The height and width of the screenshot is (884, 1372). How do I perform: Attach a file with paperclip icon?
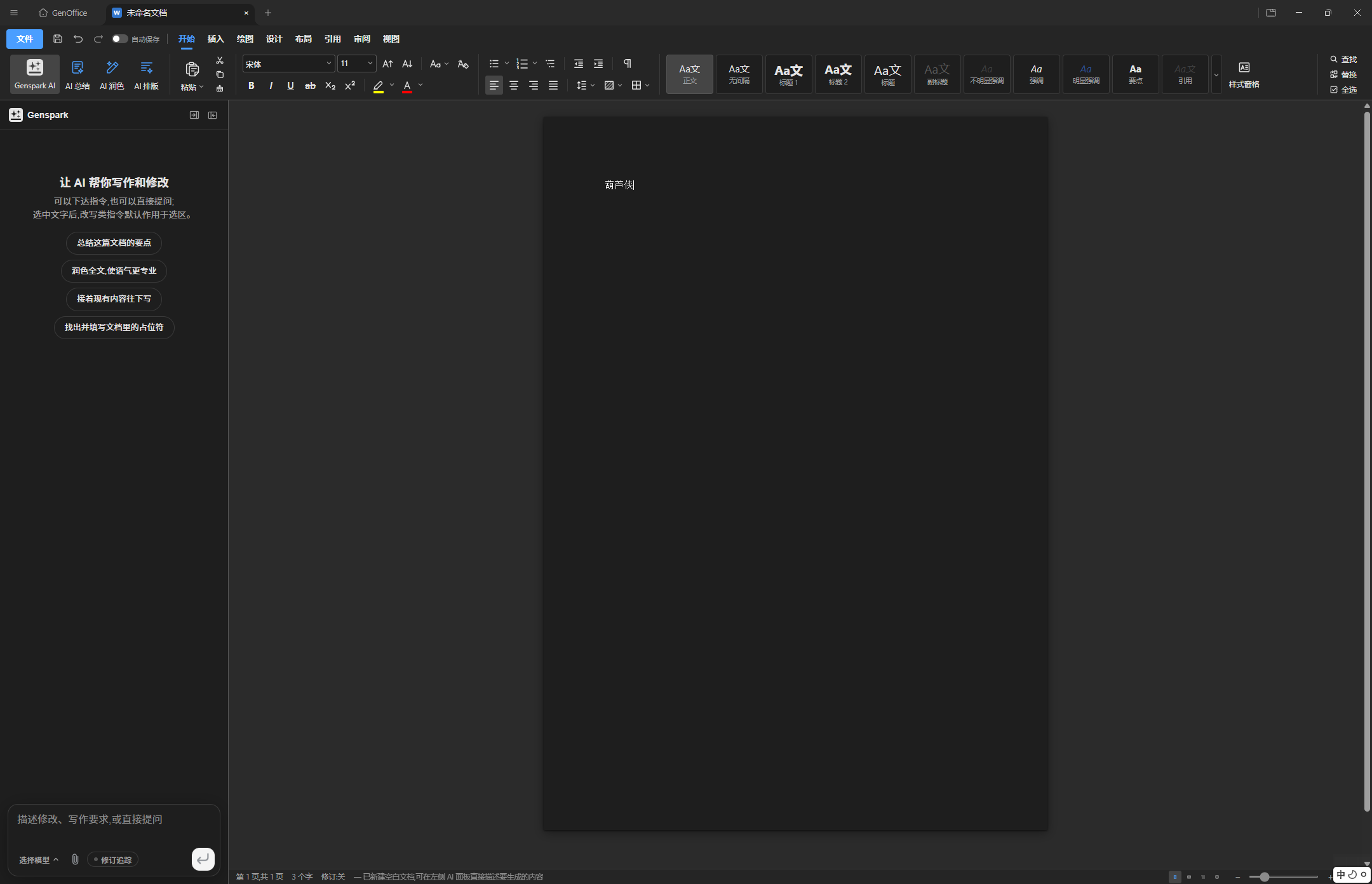tap(75, 859)
